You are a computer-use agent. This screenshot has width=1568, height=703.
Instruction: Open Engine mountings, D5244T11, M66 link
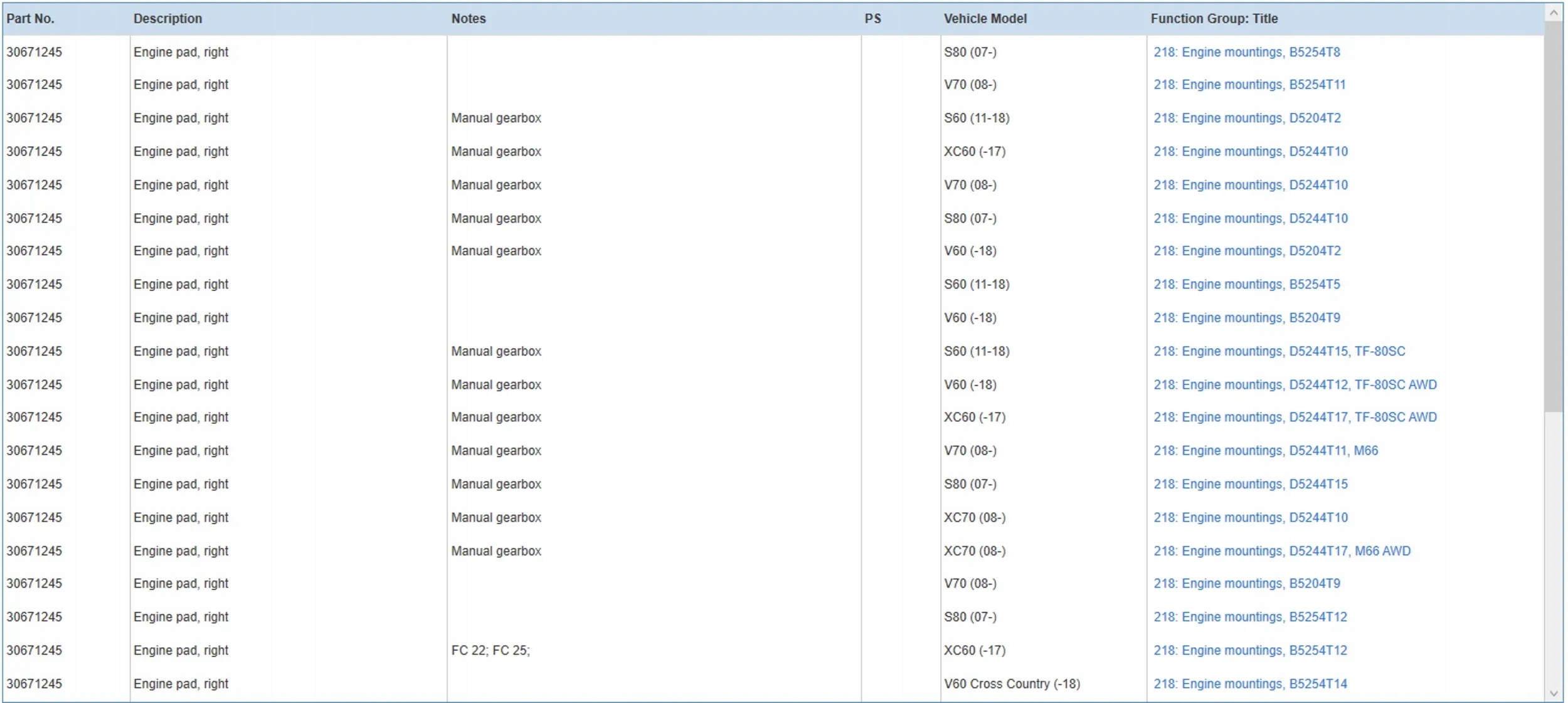coord(1265,450)
